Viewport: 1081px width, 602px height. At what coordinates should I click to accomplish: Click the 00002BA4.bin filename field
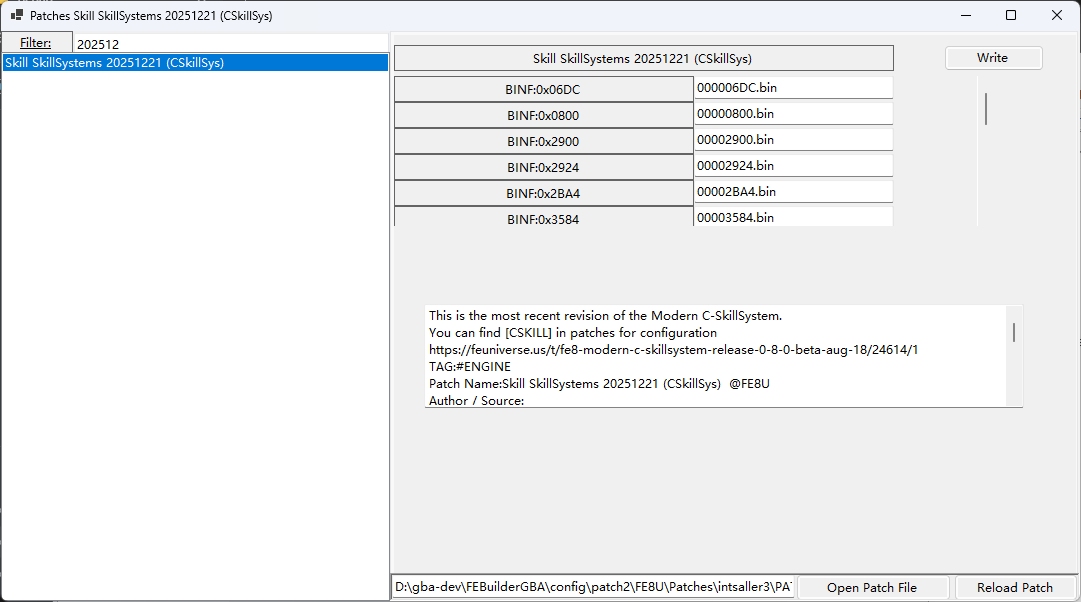(793, 192)
